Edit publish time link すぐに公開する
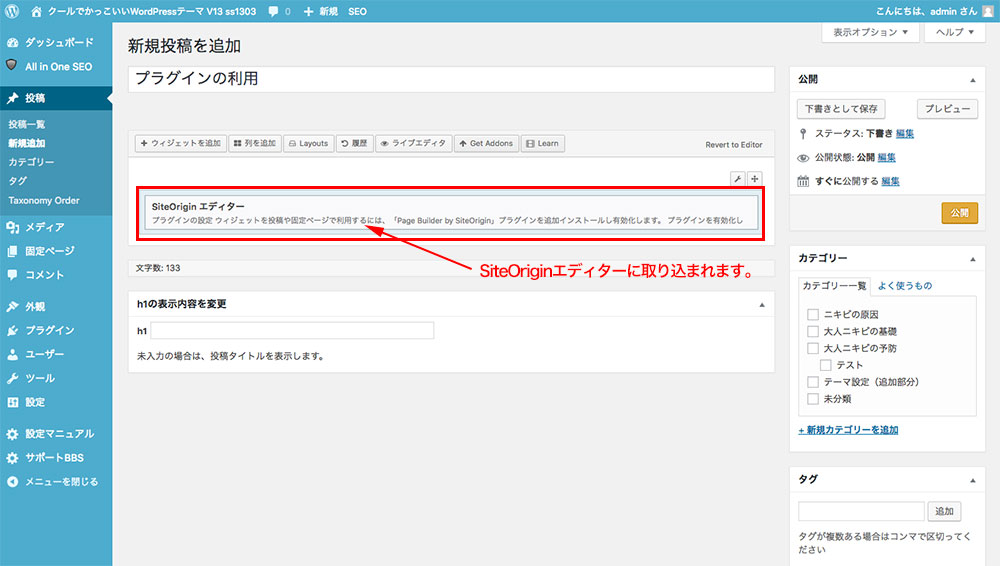1000x566 pixels. coord(890,181)
